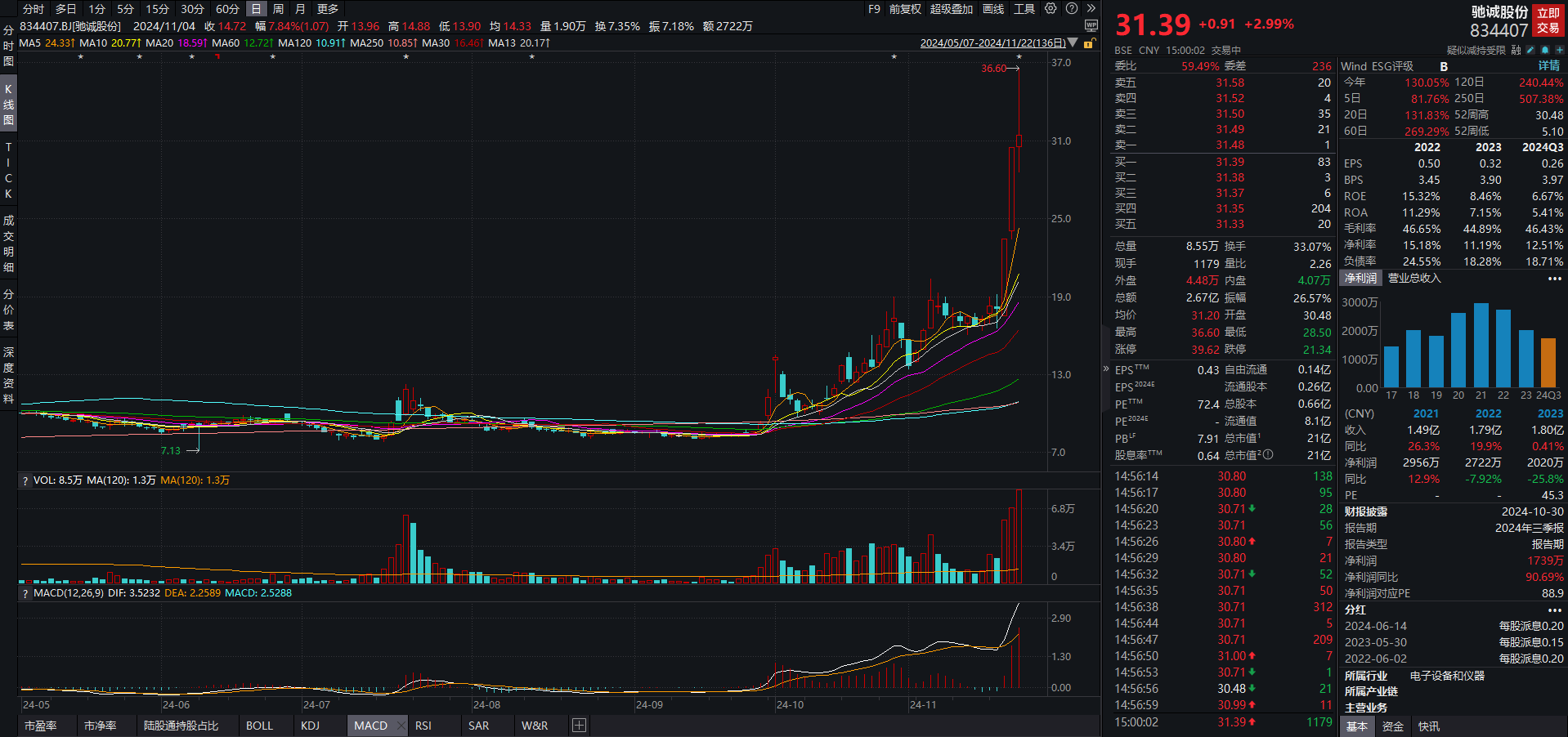Open the 更多 more periods dropdown
The width and height of the screenshot is (1568, 737).
click(x=328, y=9)
